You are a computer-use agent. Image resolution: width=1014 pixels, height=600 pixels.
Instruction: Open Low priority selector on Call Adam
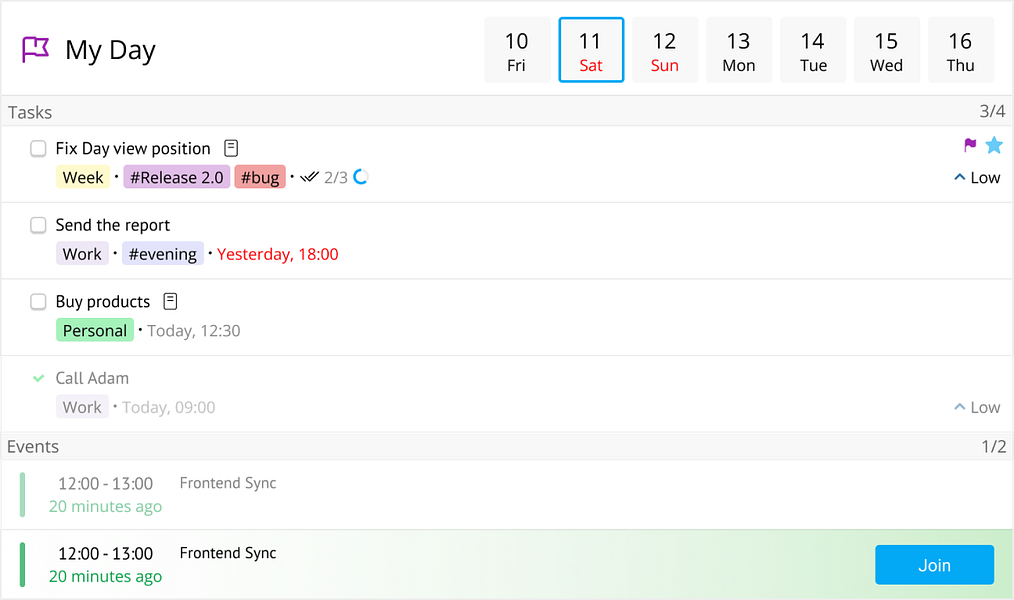click(977, 407)
